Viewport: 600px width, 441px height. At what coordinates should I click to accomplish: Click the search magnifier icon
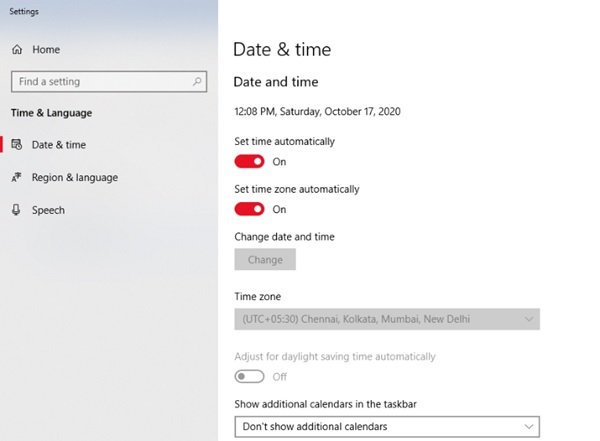tap(197, 81)
